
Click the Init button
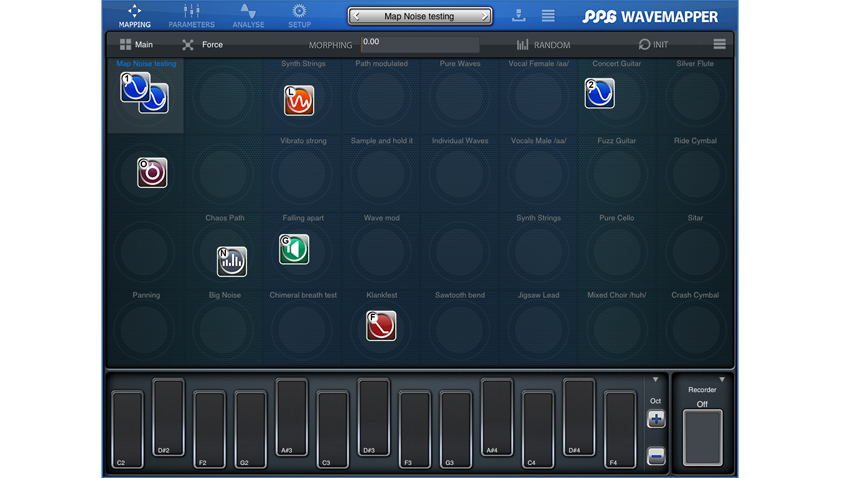coord(653,44)
